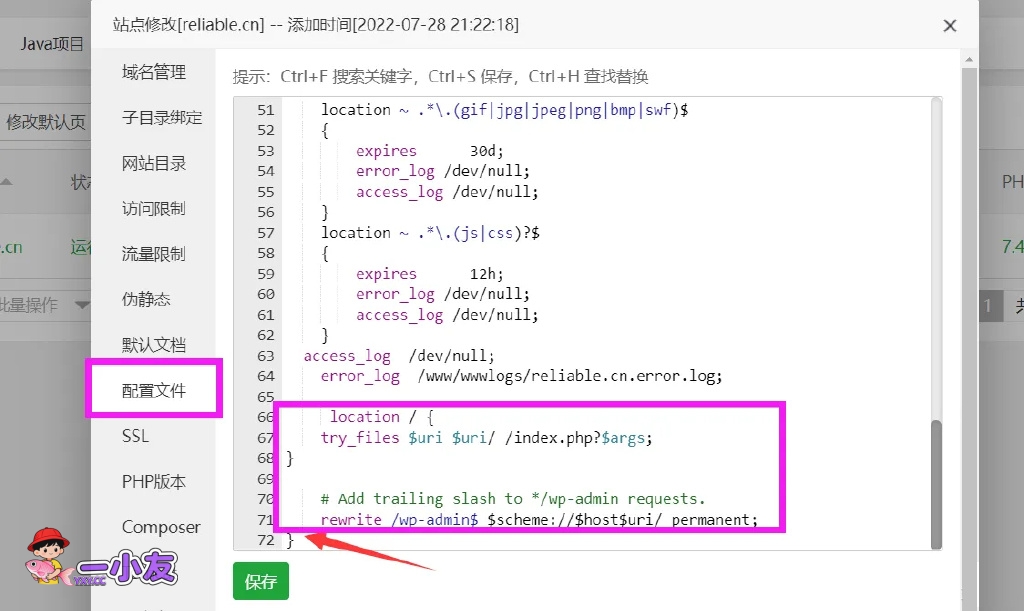Click the sort arrow in the table header

[6, 182]
